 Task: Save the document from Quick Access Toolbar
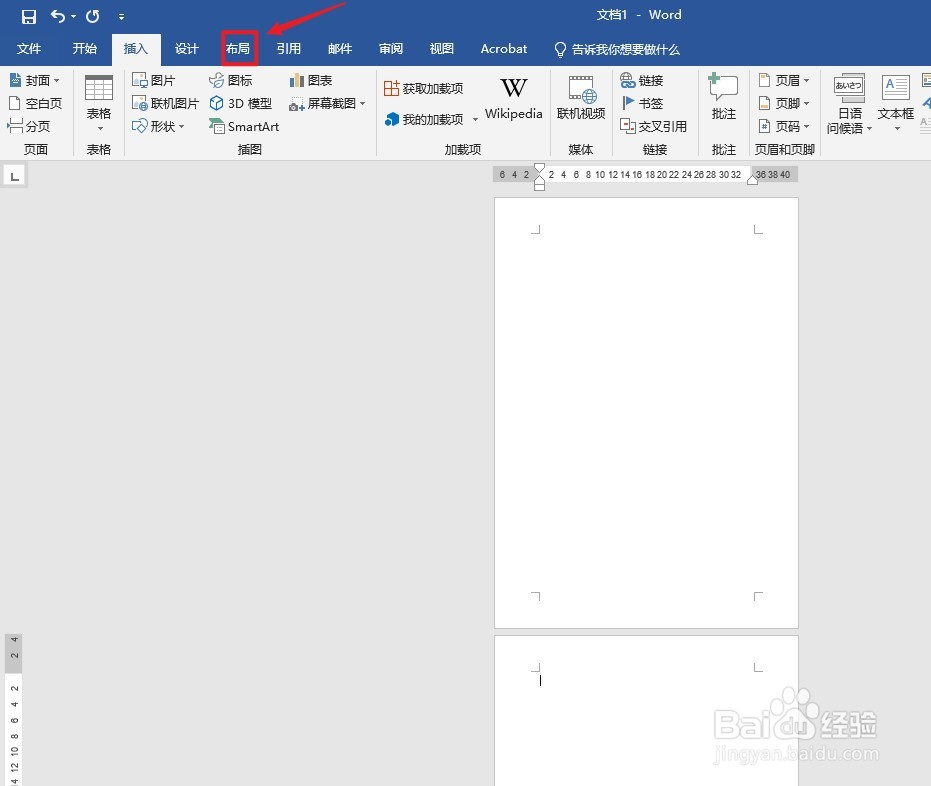28,16
